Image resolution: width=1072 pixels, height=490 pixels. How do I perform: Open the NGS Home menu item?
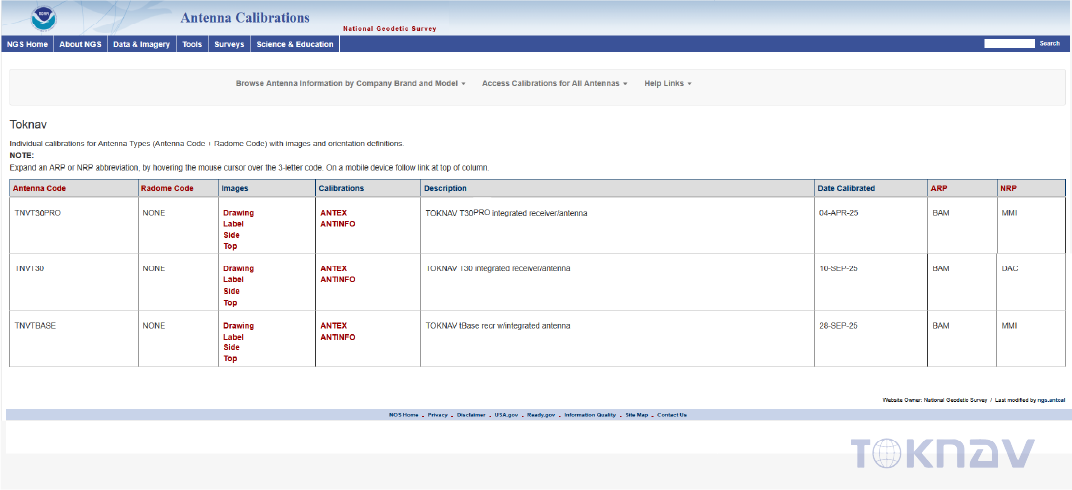(27, 44)
